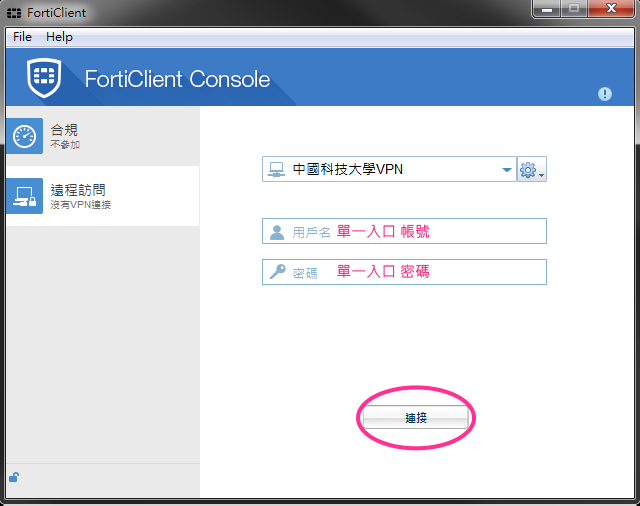Click the alert exclamation icon in header
640x506 pixels.
pyautogui.click(x=604, y=94)
